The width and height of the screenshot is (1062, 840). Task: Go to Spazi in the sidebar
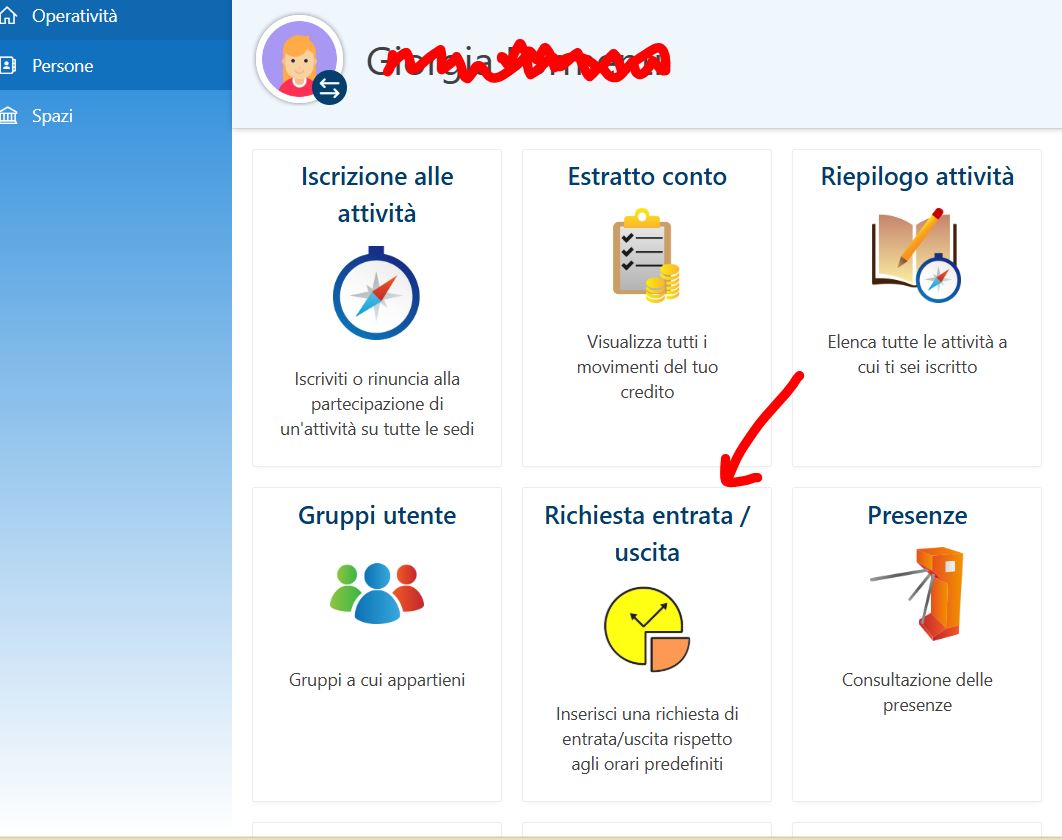52,116
